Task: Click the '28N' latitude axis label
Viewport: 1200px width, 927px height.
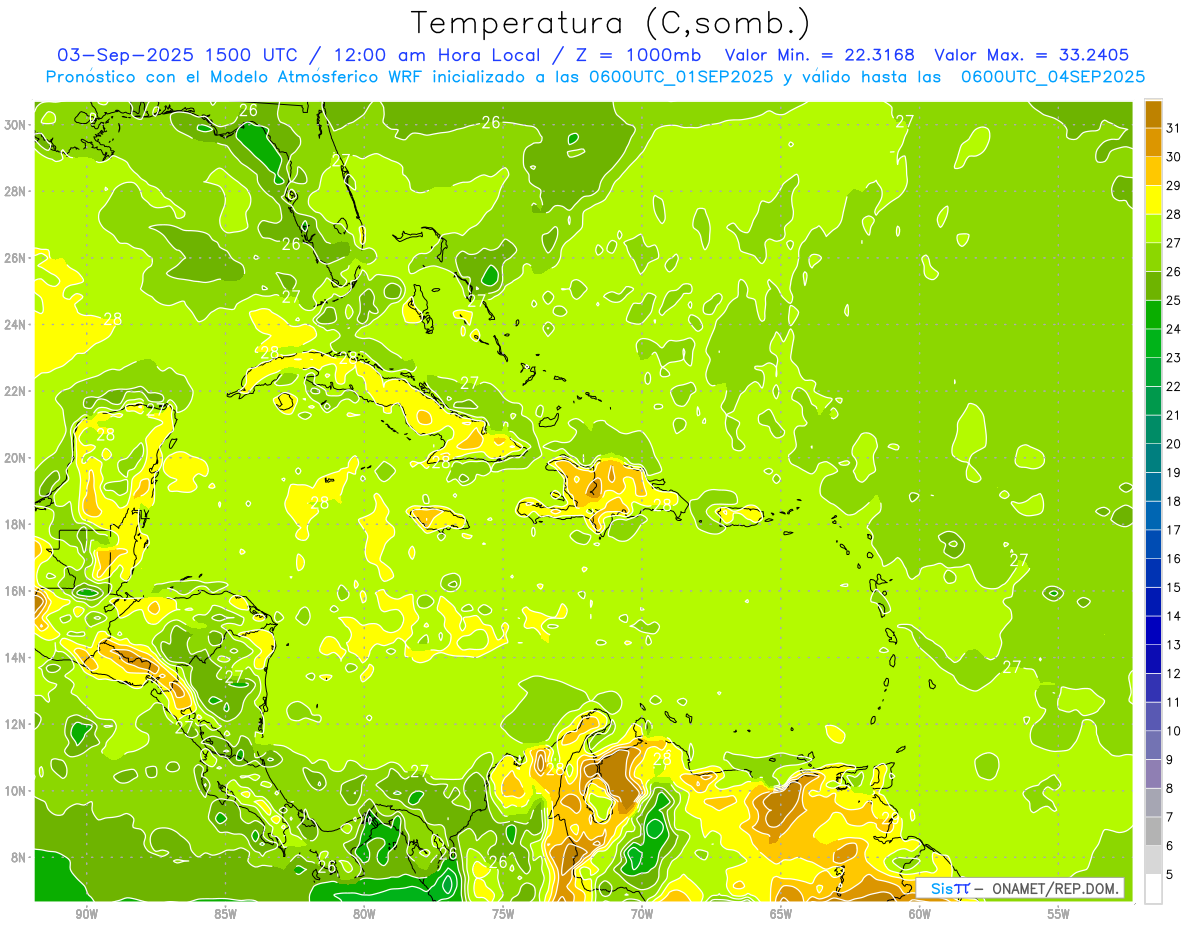Action: point(15,191)
